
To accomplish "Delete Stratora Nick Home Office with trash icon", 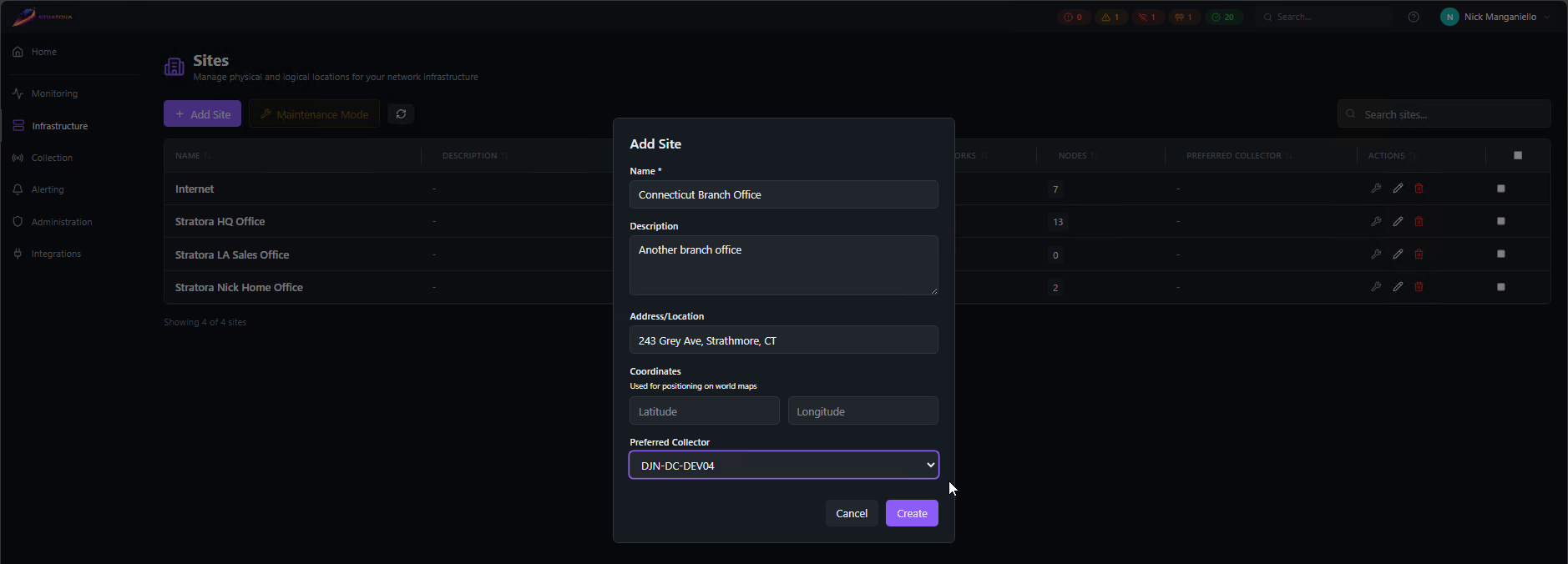I will [x=1419, y=287].
